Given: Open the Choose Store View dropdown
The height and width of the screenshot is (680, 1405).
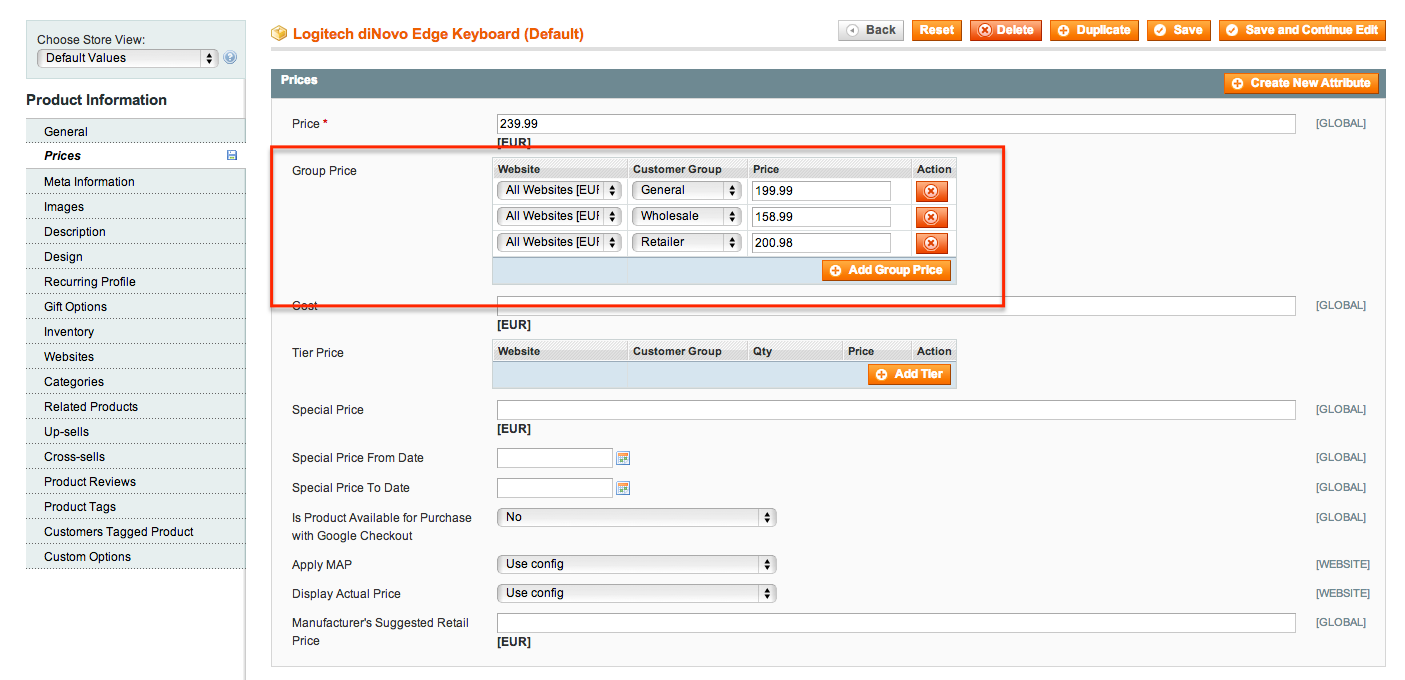Looking at the screenshot, I should click(x=127, y=58).
